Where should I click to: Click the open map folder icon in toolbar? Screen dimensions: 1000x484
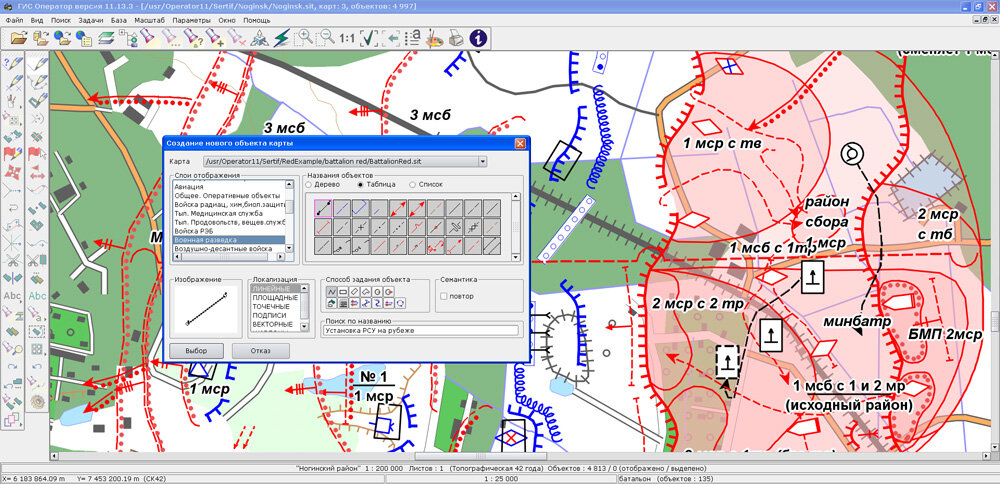(x=20, y=38)
